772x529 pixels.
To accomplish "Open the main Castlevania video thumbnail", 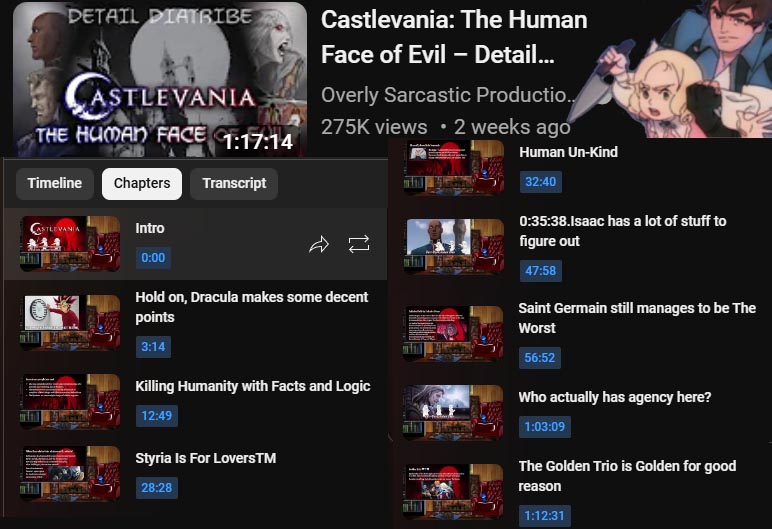I will coord(160,80).
